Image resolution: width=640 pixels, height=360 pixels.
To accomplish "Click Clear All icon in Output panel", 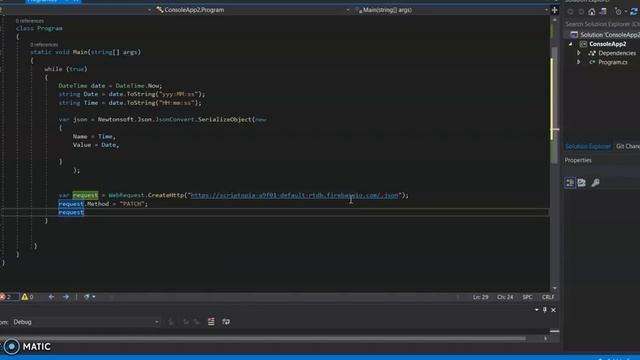I will (211, 322).
